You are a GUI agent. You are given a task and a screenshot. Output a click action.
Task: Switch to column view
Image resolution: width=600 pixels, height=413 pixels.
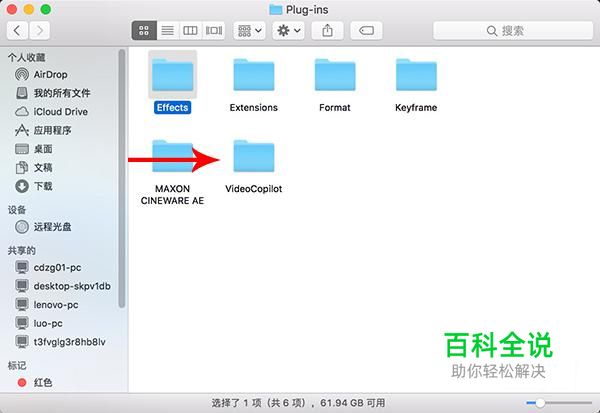[190, 31]
